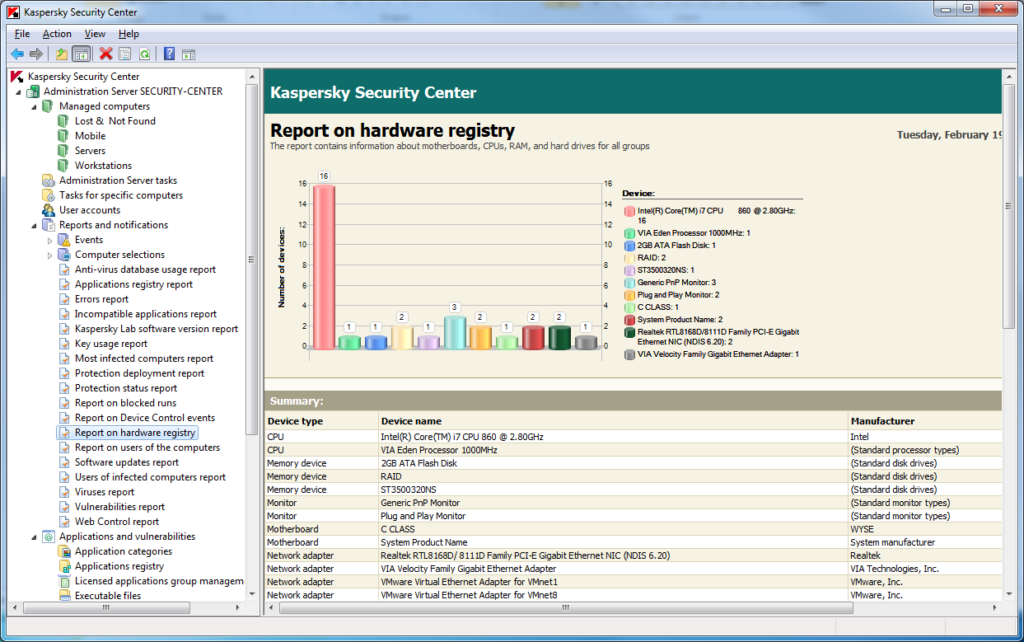Toggle the Show/Hide console tree toolbar icon
The image size is (1024, 642).
click(81, 54)
